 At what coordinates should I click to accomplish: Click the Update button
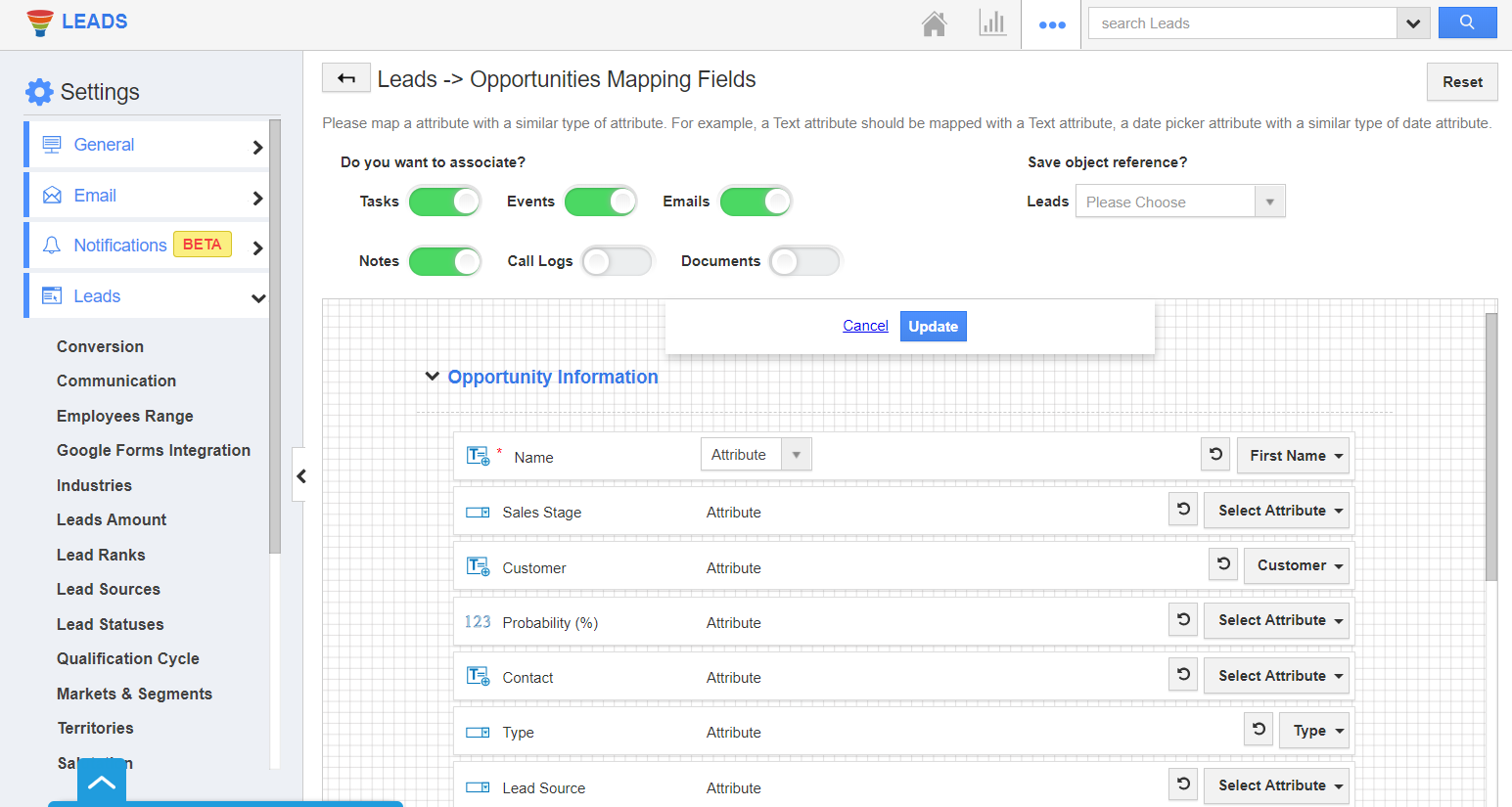(934, 326)
